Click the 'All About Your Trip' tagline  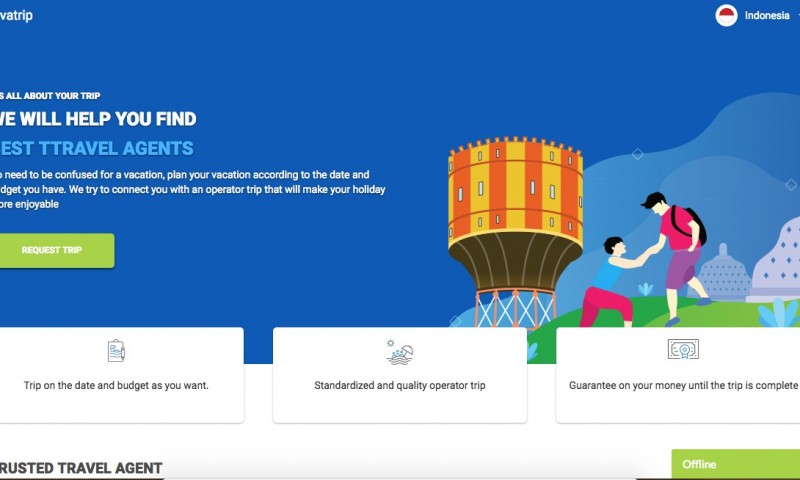[50, 96]
